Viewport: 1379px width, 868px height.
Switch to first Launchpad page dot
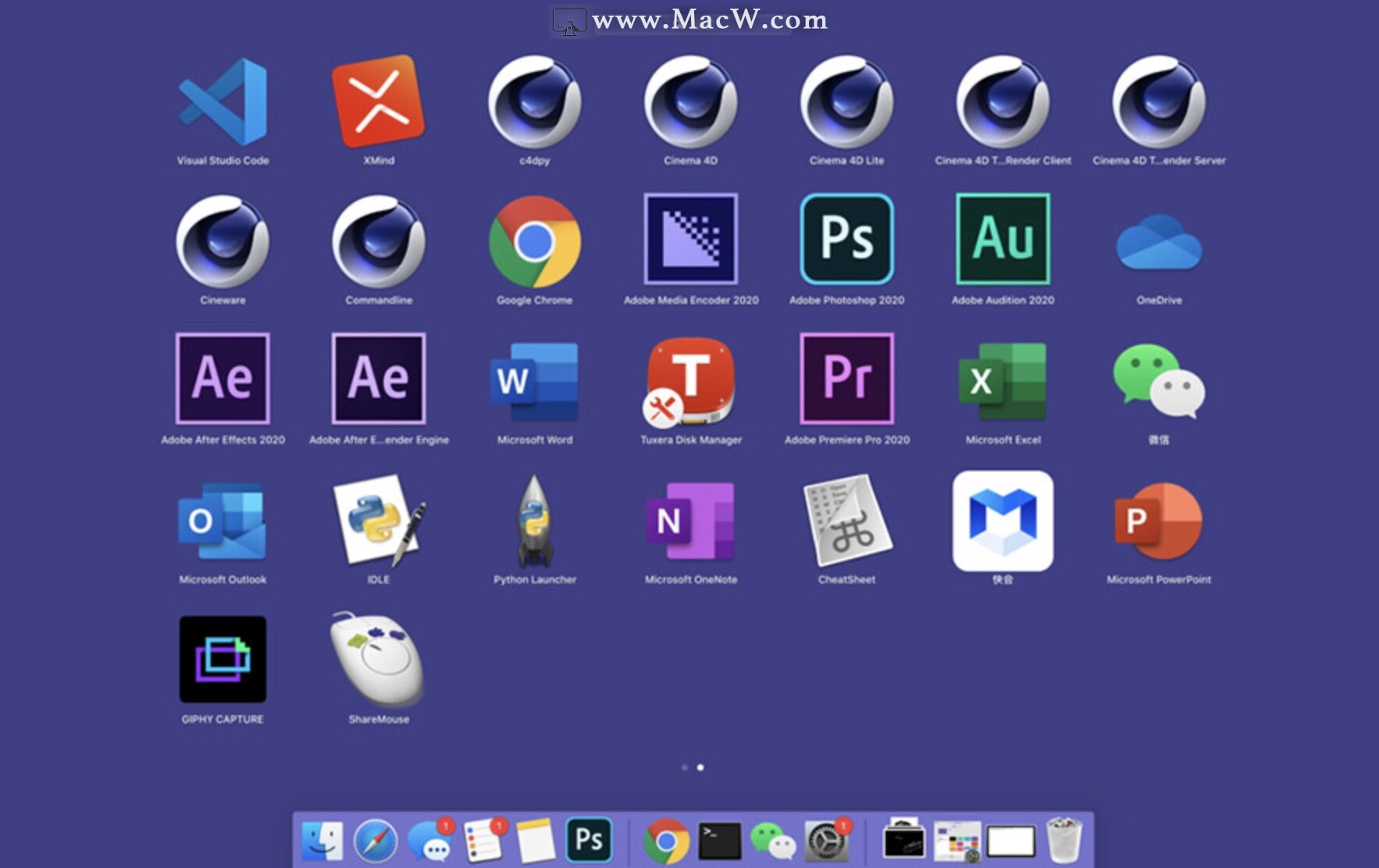click(x=685, y=767)
